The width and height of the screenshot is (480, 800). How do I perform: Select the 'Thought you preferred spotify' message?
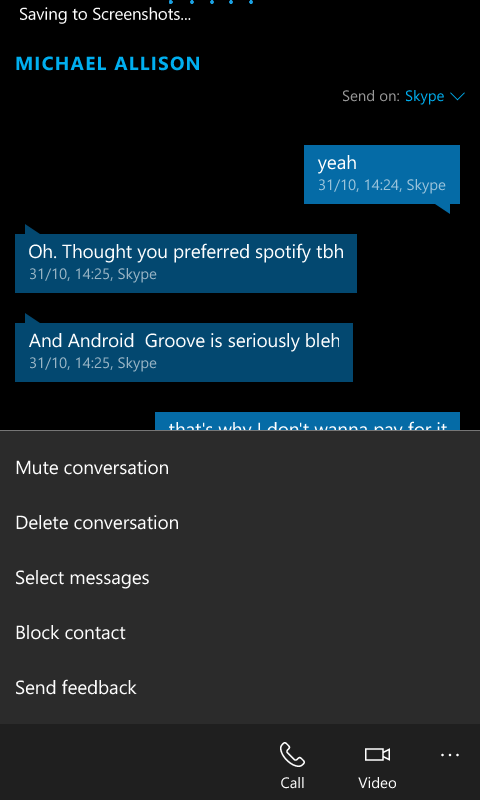click(x=186, y=263)
